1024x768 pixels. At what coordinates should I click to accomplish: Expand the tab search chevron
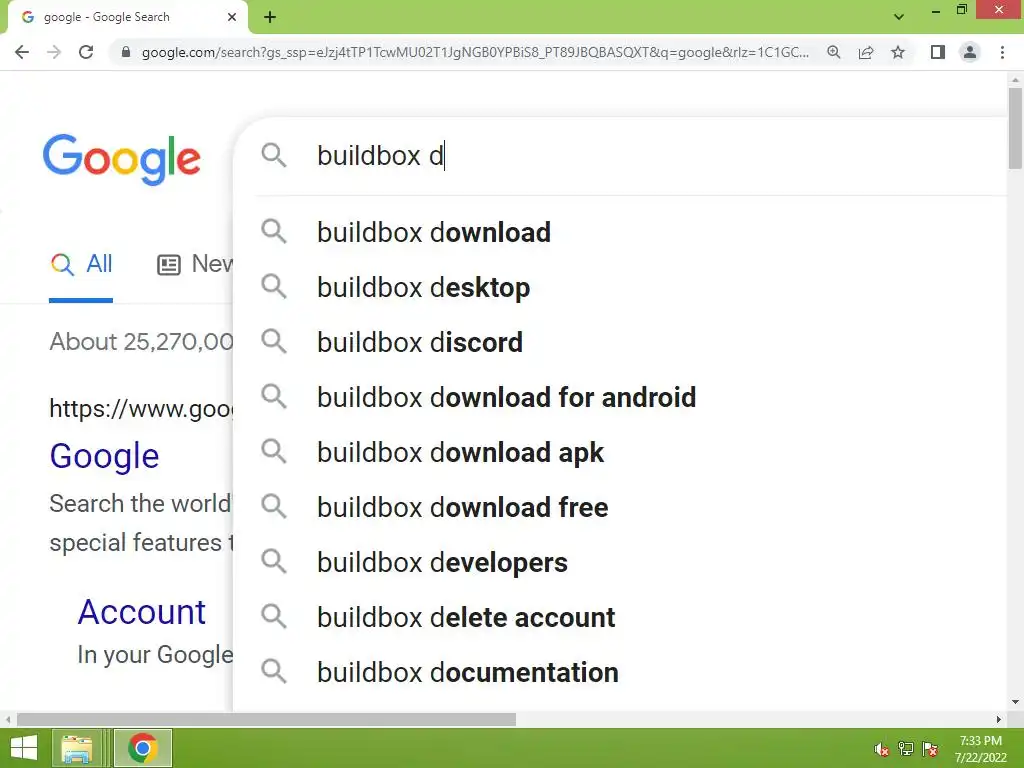coord(899,17)
